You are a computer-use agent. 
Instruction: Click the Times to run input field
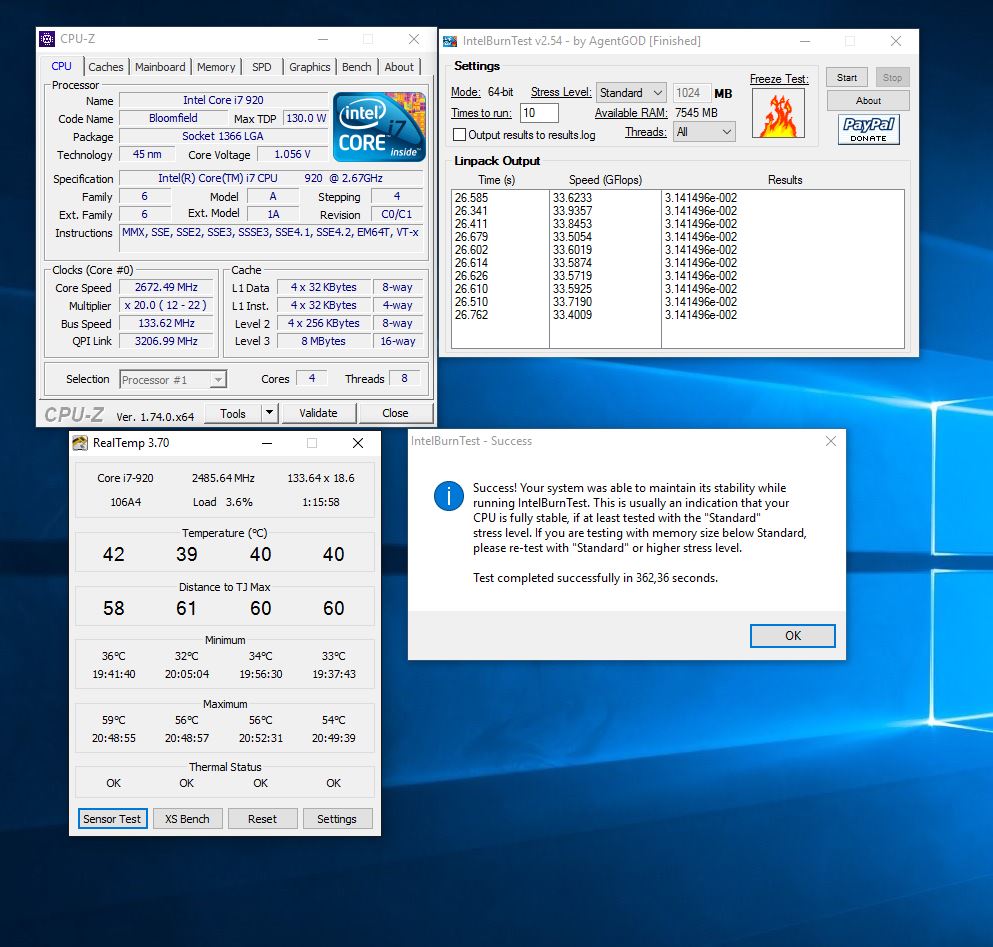pos(539,113)
